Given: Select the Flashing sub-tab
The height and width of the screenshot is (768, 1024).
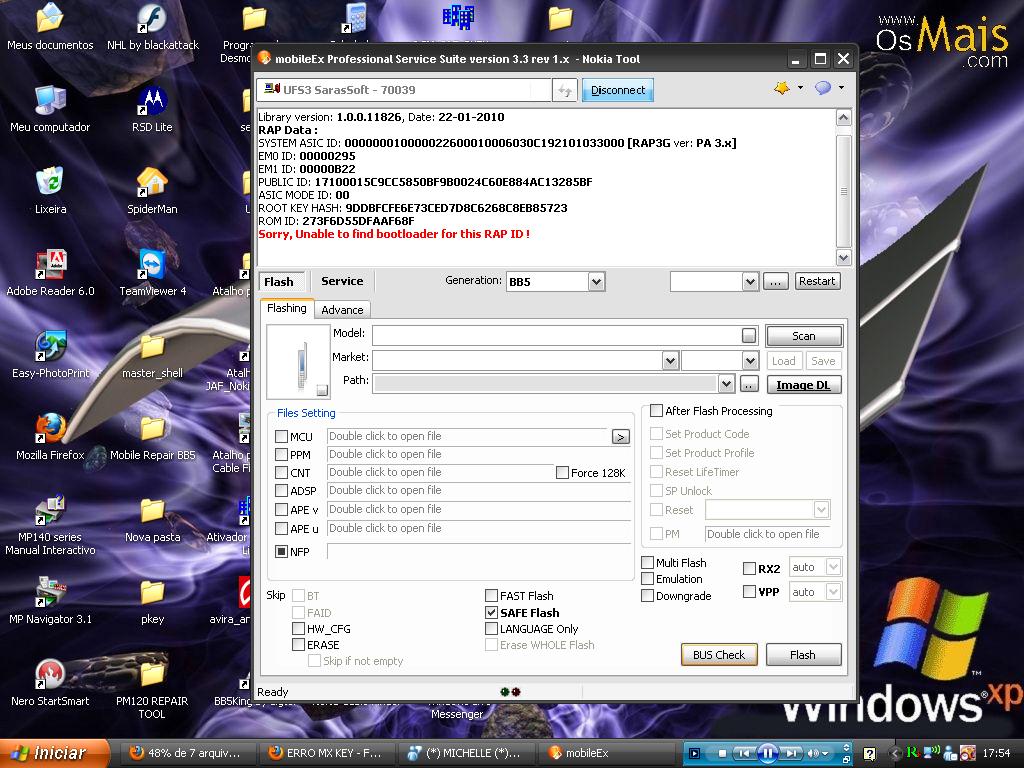Looking at the screenshot, I should pos(287,308).
